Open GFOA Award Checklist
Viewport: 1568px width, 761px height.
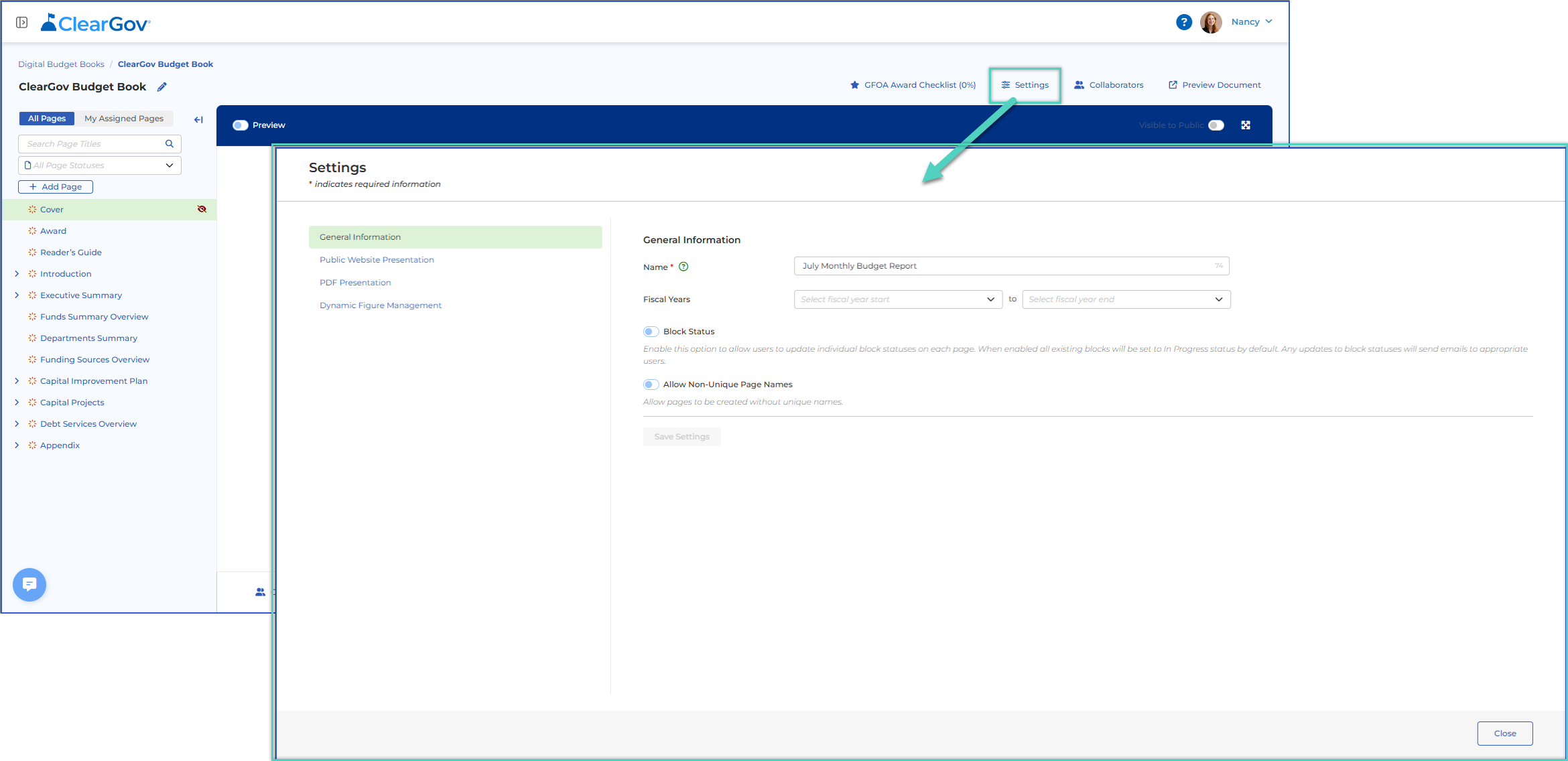[x=913, y=85]
